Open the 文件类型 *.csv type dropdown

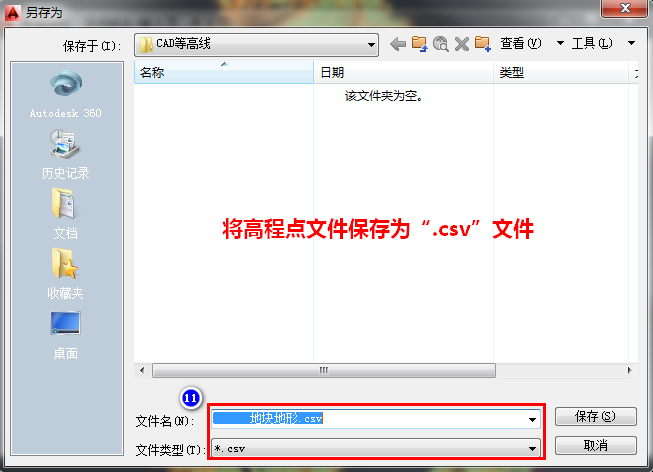click(376, 449)
